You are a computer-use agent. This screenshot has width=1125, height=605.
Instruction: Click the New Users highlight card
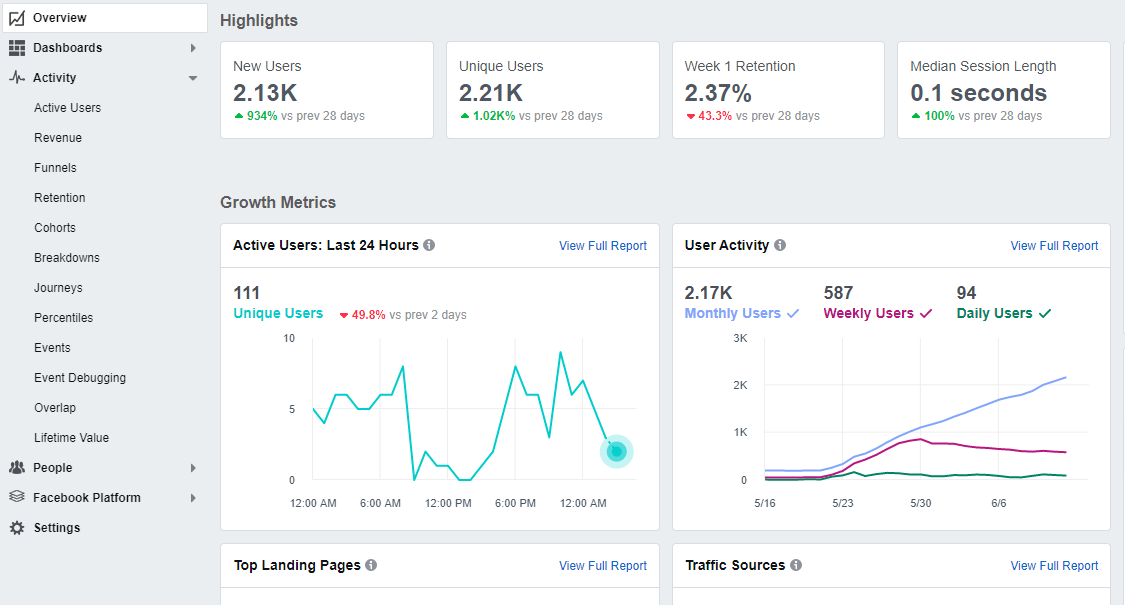[x=326, y=90]
